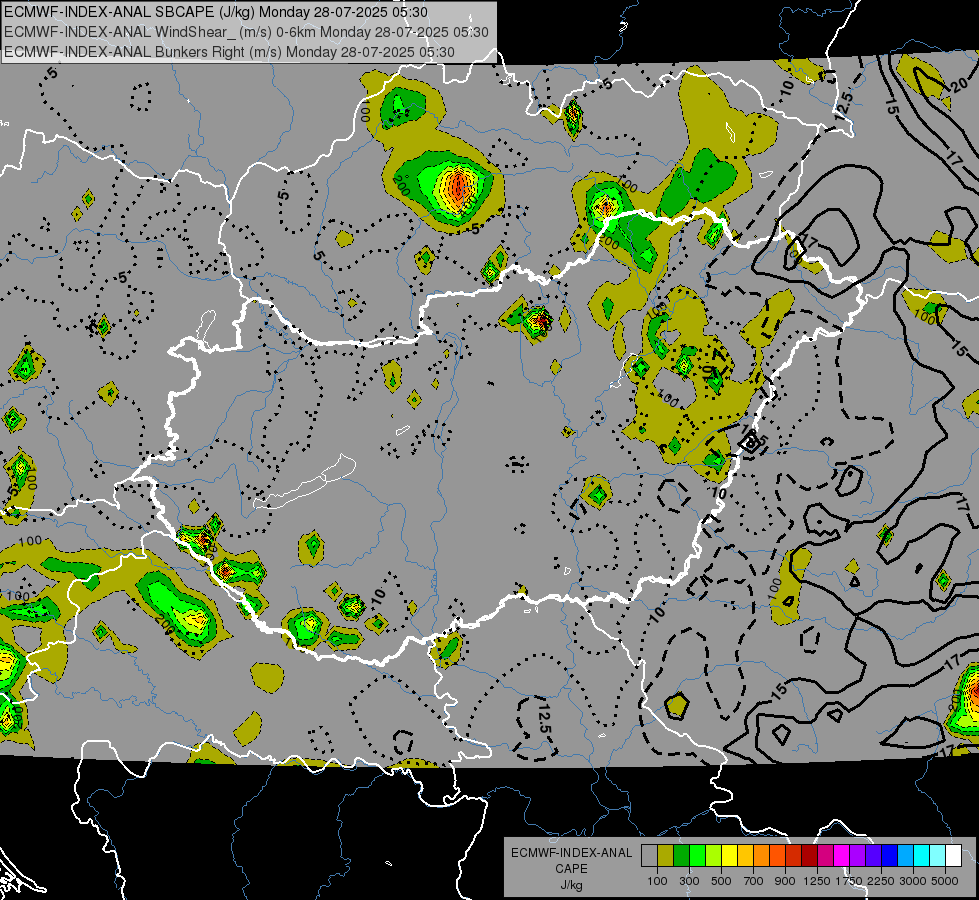Click the 500 legend scale label
Viewport: 979px width, 900px height.
point(721,881)
